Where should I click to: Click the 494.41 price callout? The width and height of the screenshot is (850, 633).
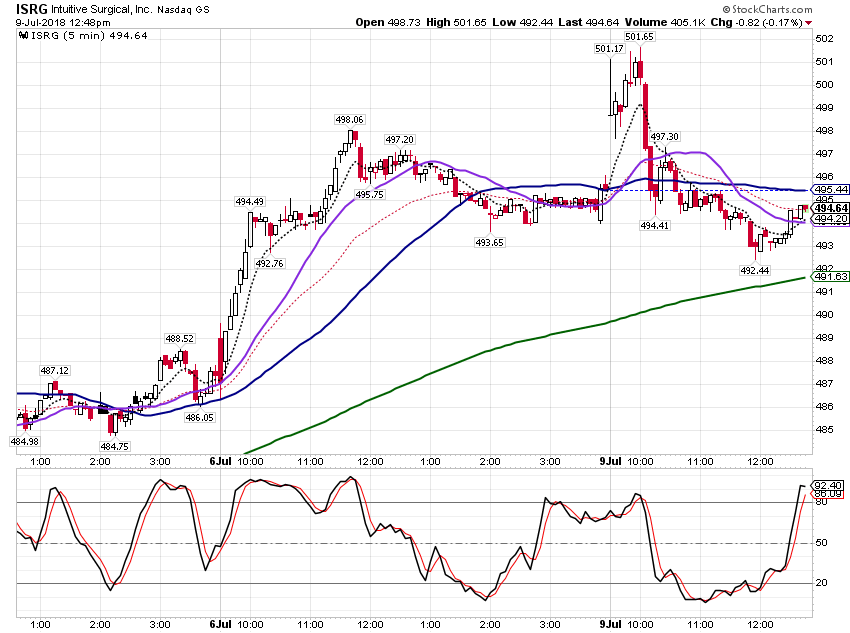point(655,225)
